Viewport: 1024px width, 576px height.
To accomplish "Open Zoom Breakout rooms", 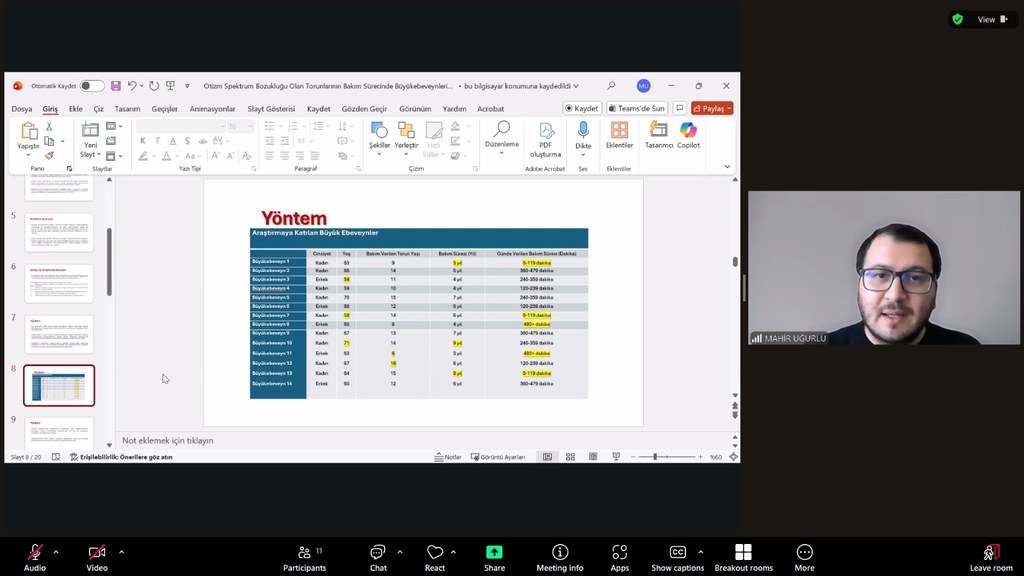I will pyautogui.click(x=743, y=558).
